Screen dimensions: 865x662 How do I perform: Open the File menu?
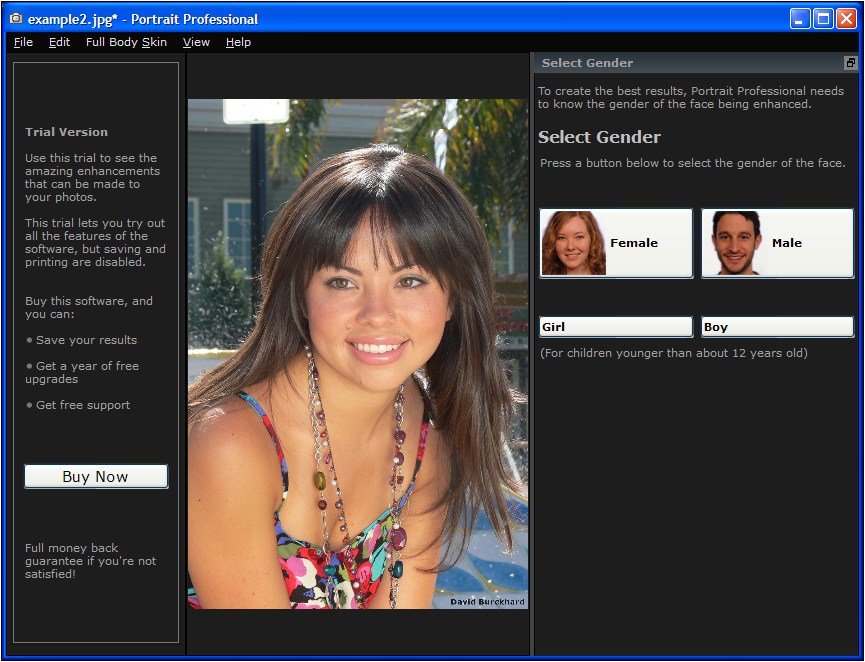pos(23,42)
